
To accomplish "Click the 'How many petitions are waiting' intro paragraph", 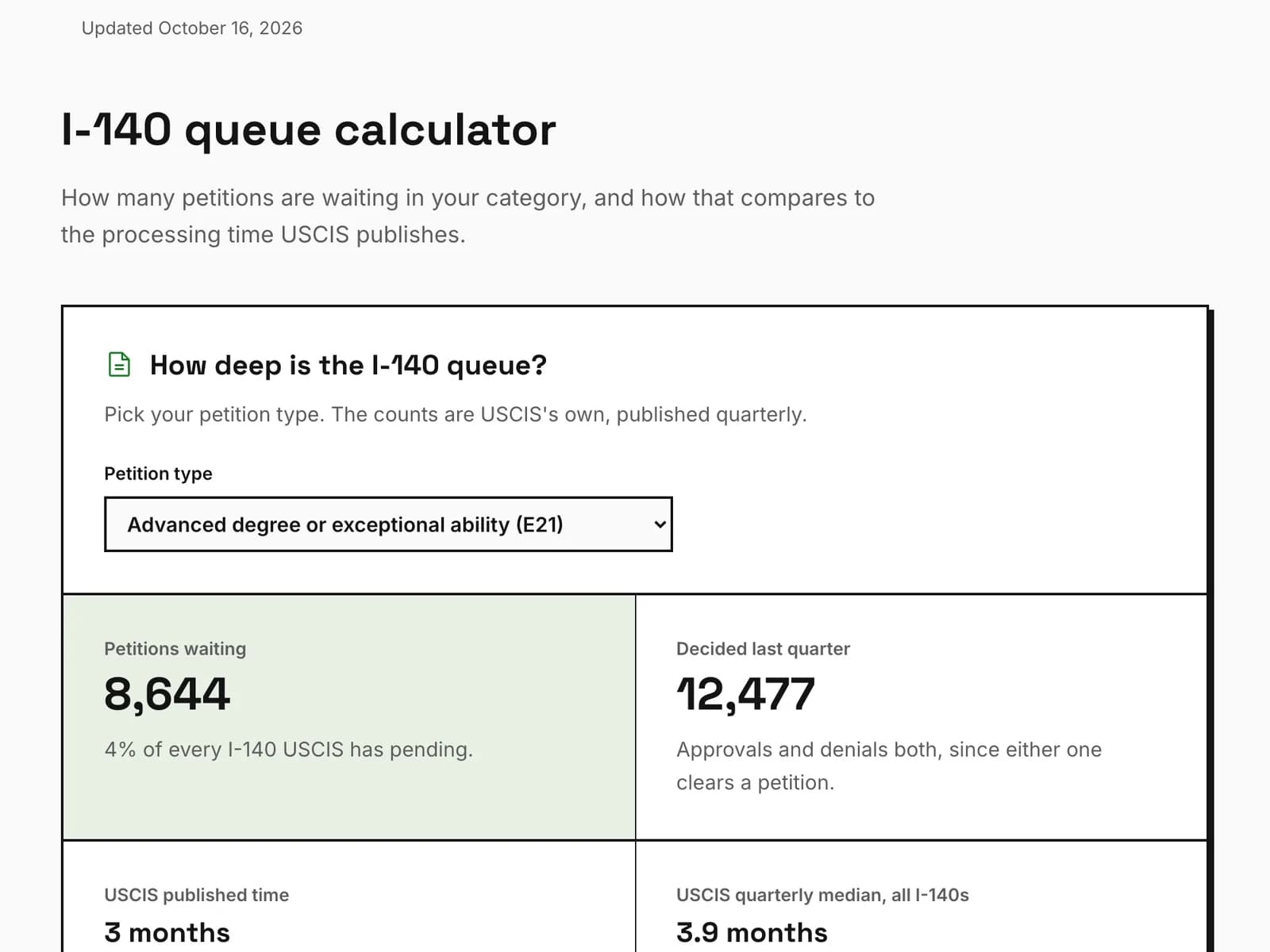I will 468,216.
